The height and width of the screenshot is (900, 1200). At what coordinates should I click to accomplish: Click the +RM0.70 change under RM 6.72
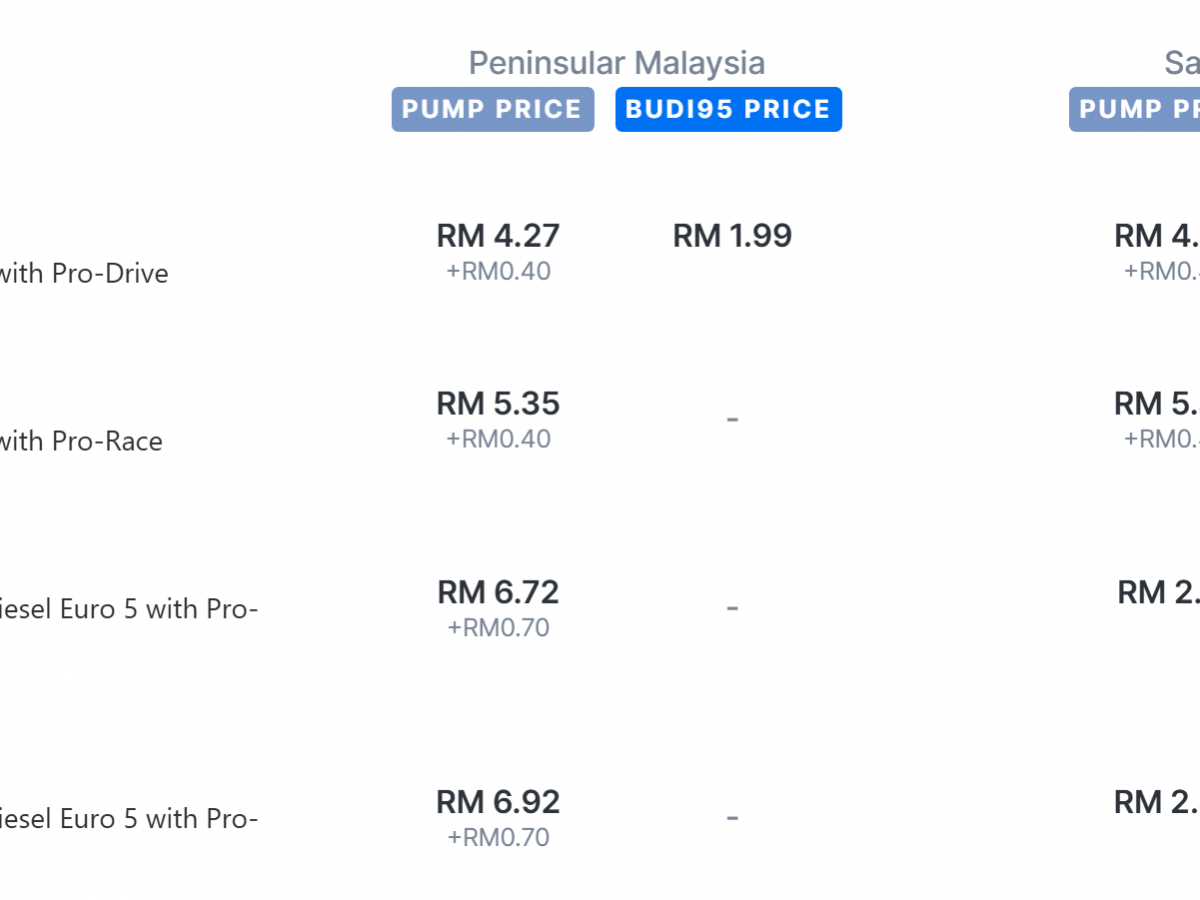497,627
